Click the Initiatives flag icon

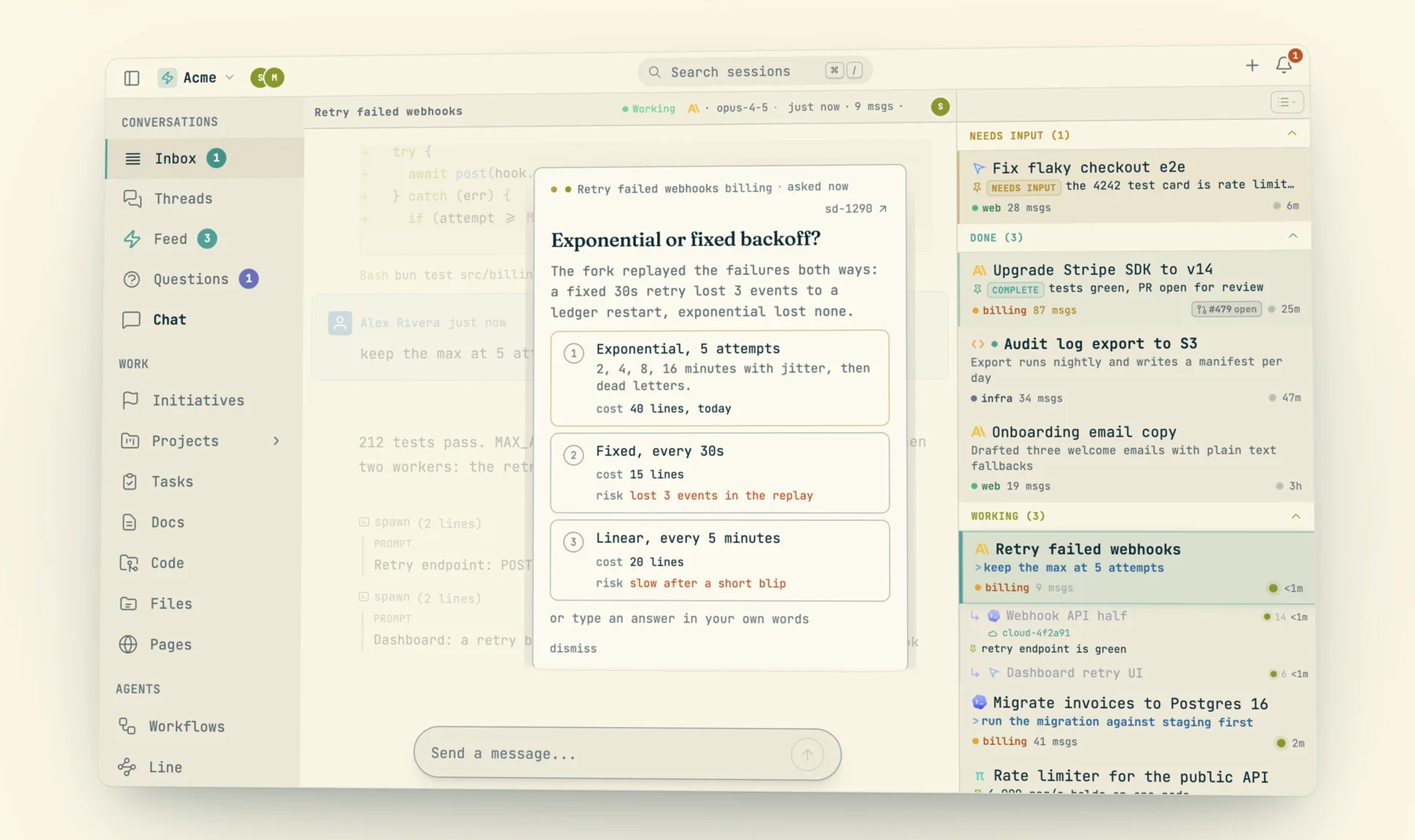coord(130,400)
